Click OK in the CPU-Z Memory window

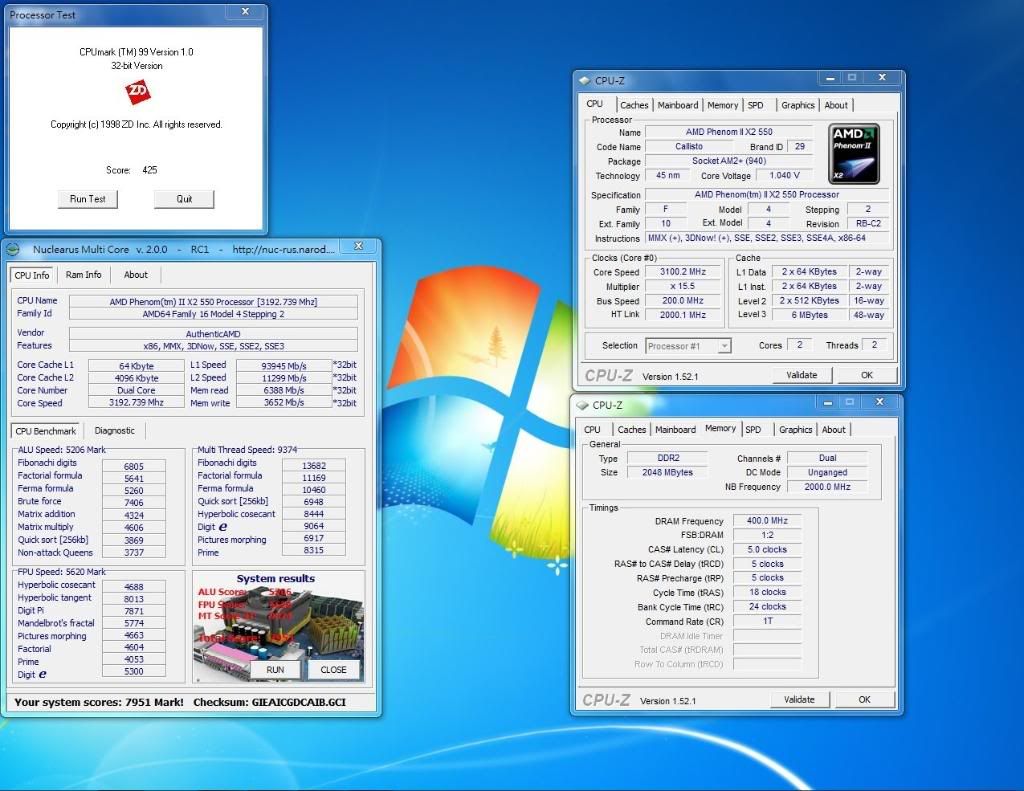[864, 700]
